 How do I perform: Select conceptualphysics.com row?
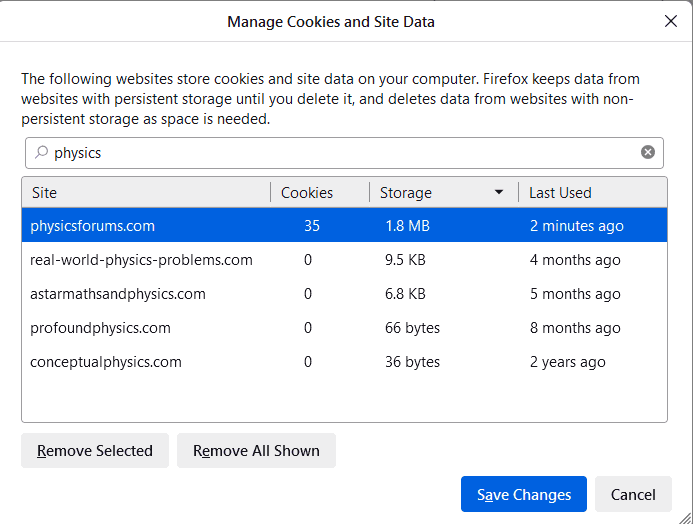coord(344,362)
